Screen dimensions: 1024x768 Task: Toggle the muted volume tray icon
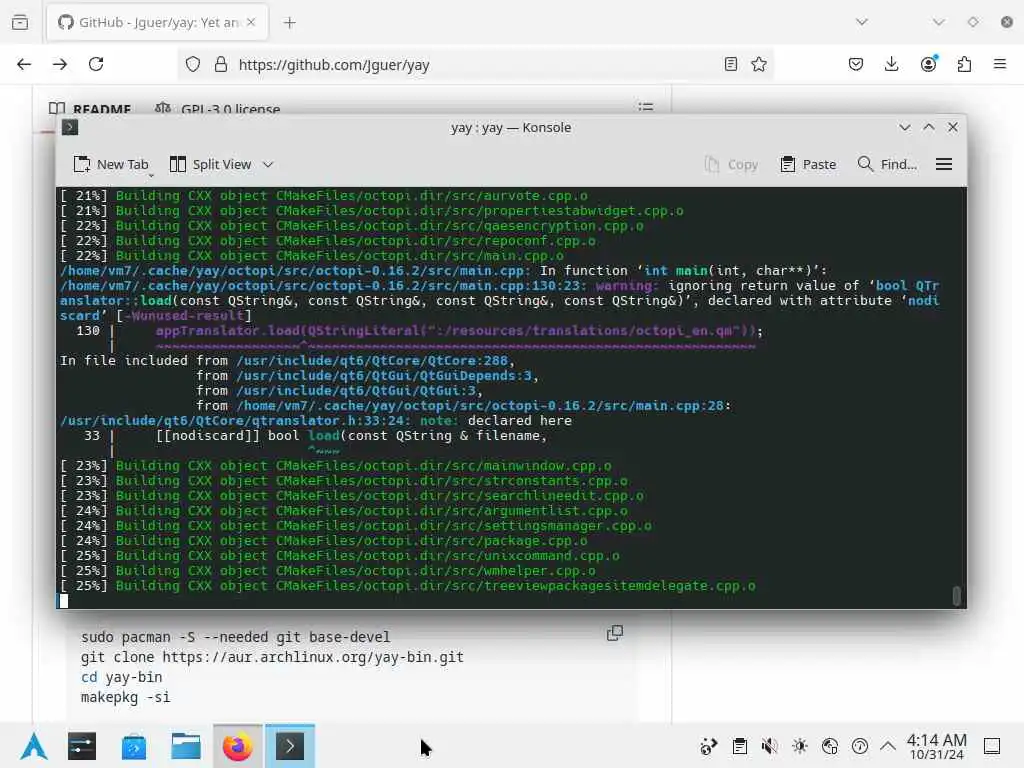click(x=769, y=746)
